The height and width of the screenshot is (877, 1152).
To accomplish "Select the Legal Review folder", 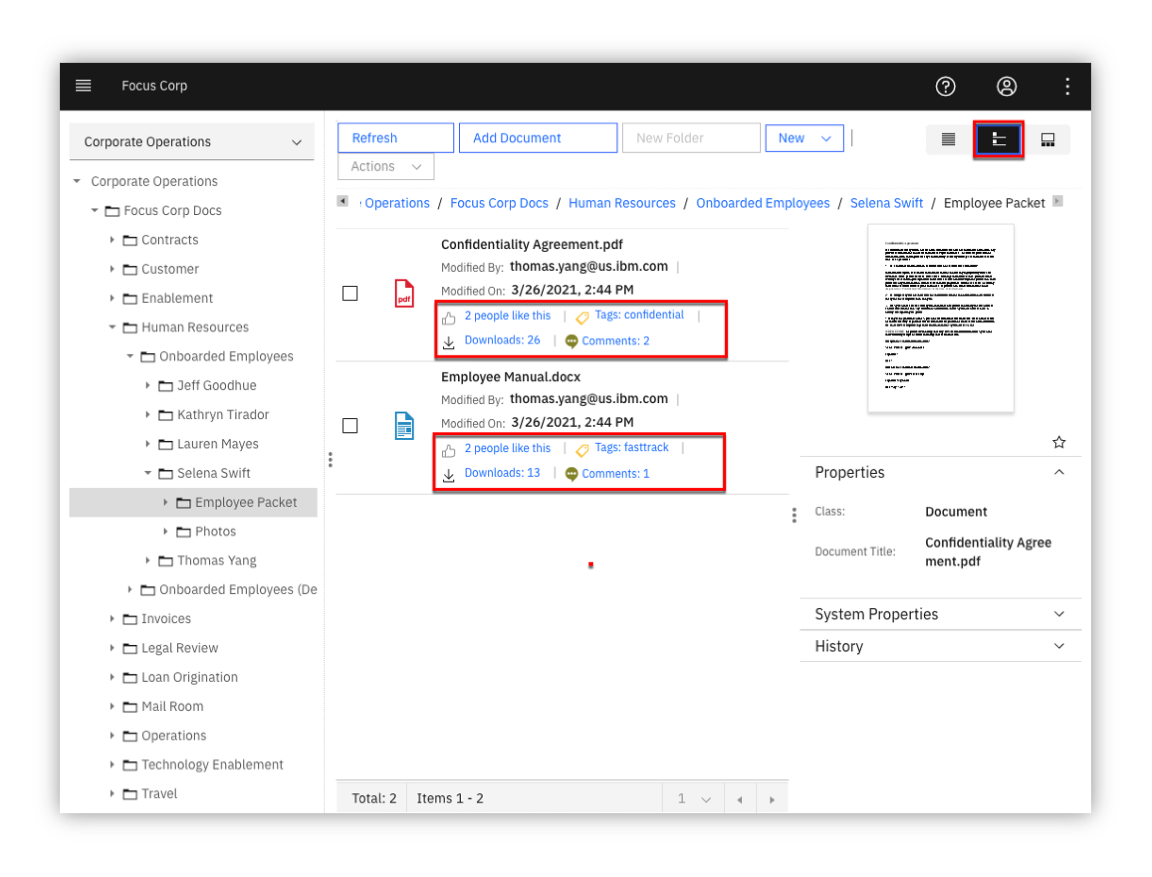I will (x=179, y=648).
